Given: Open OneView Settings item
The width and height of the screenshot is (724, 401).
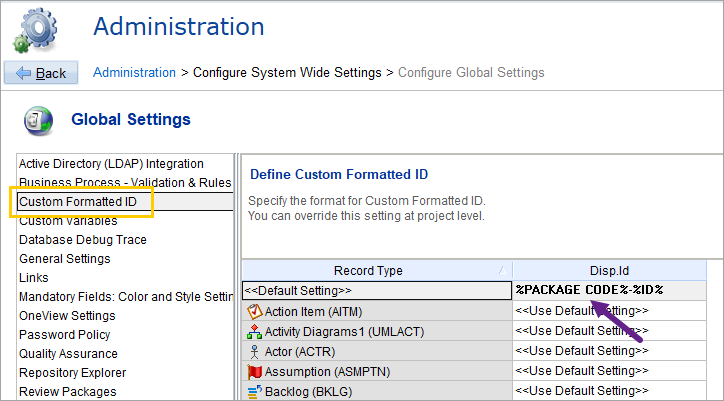Looking at the screenshot, I should [x=67, y=316].
